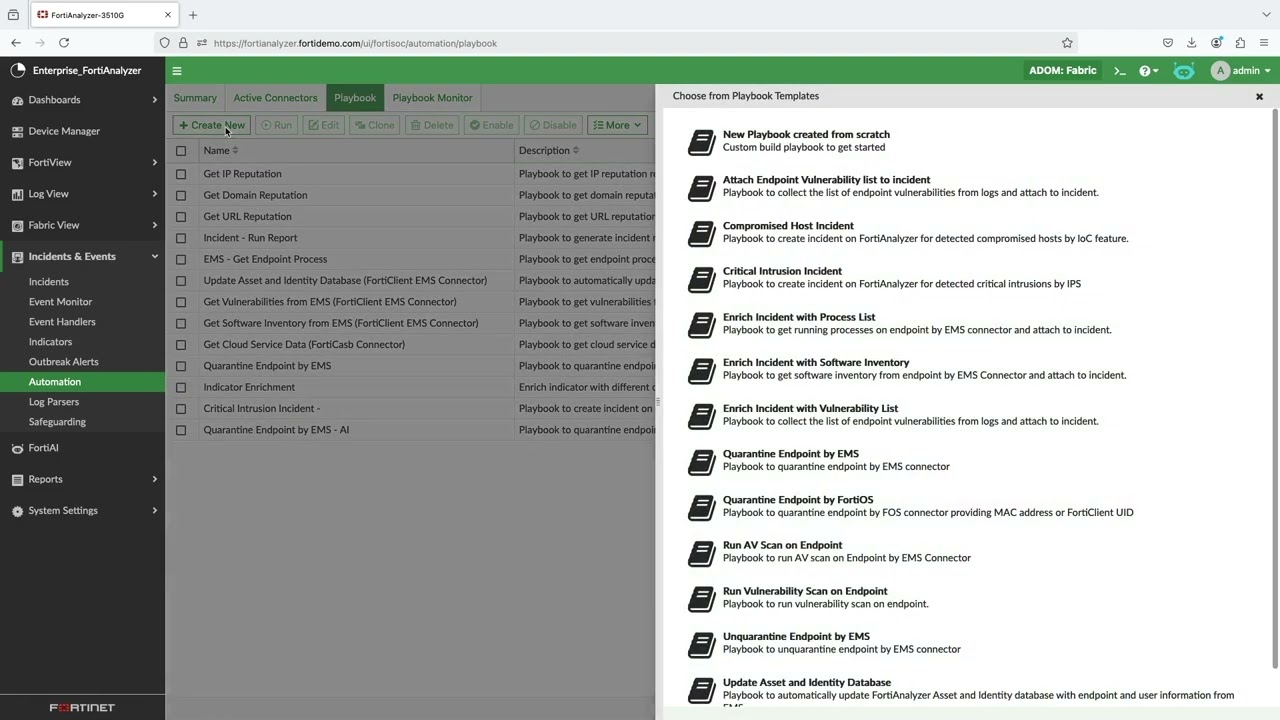The image size is (1280, 720).
Task: Click the Unquarantine Endpoint by EMS template icon
Action: coord(702,644)
